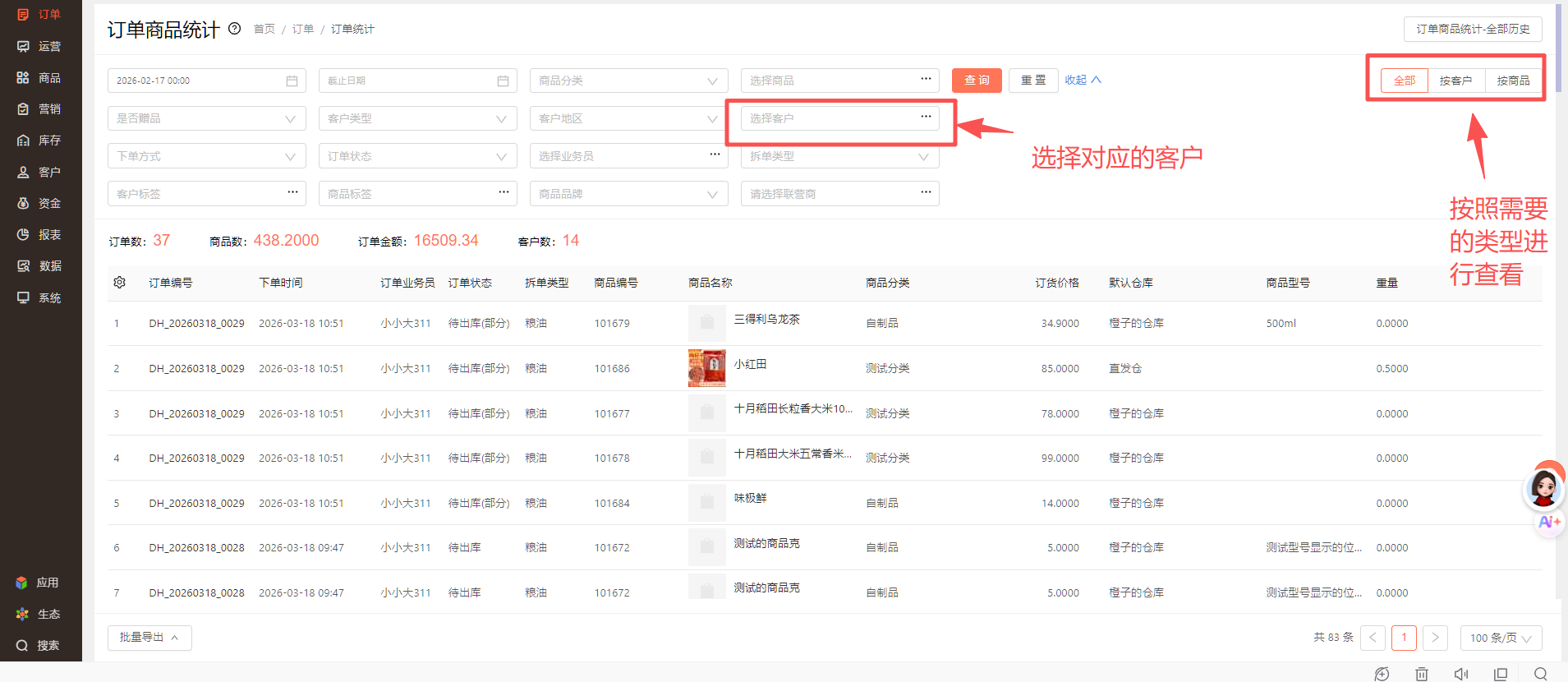Screen dimensions: 1568x682
Task: Open the 资金 sidebar module
Action: [39, 204]
